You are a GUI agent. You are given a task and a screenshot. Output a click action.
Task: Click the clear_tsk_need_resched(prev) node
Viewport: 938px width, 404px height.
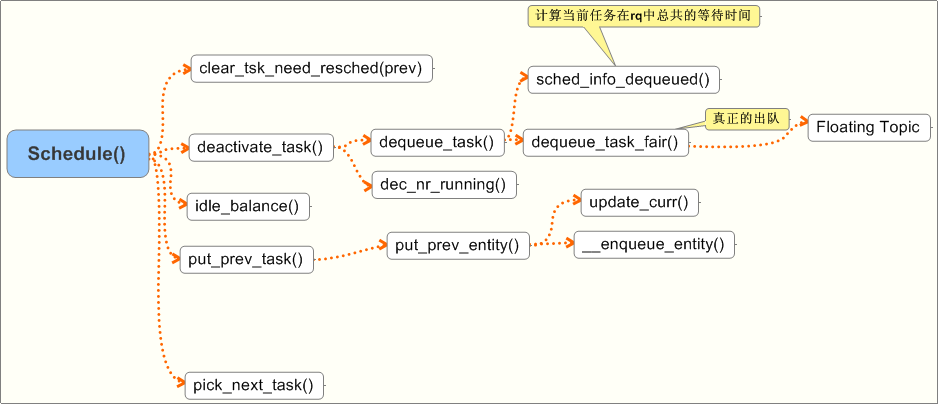click(x=311, y=69)
